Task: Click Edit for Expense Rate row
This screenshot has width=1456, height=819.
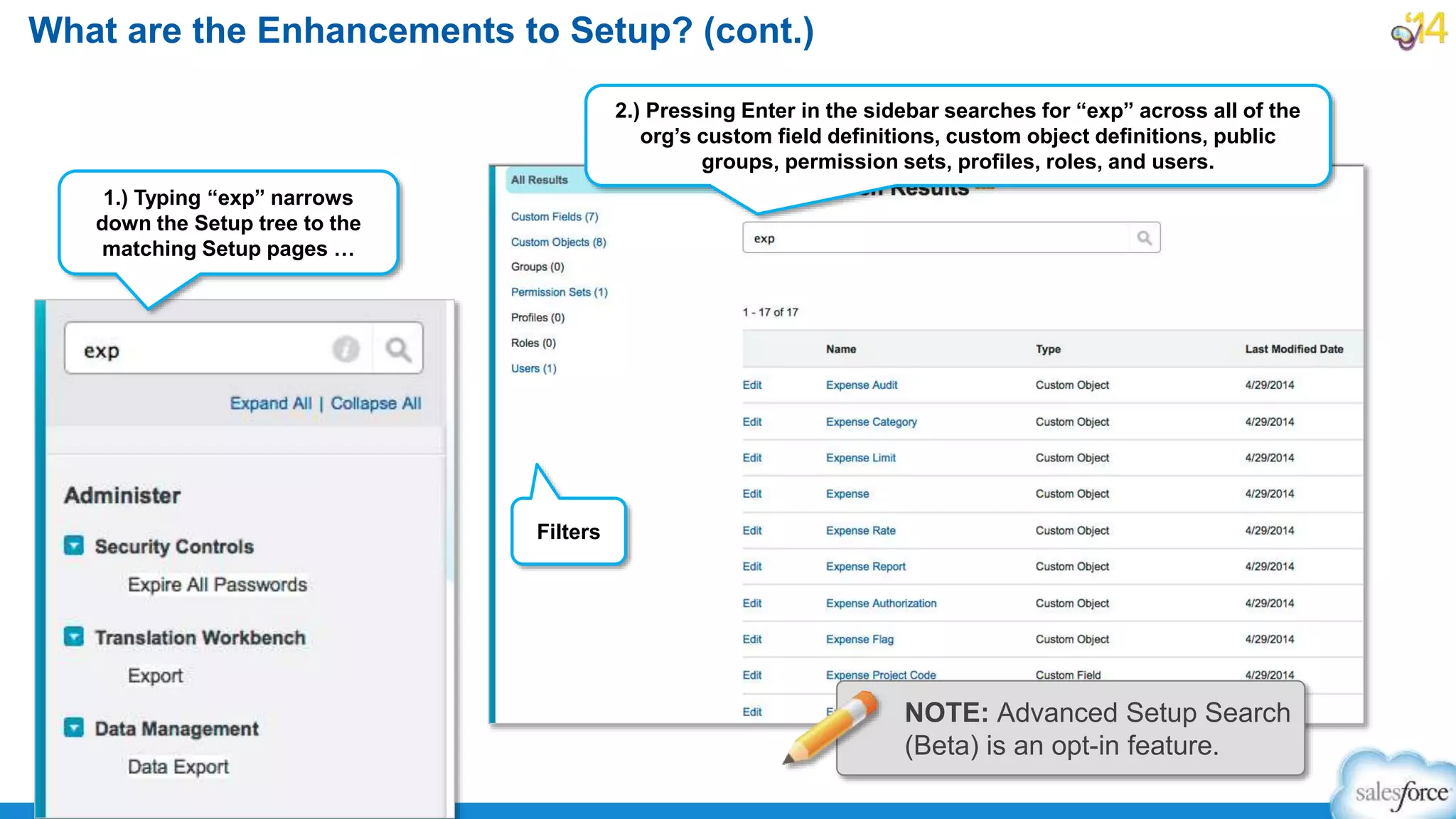Action: click(752, 530)
